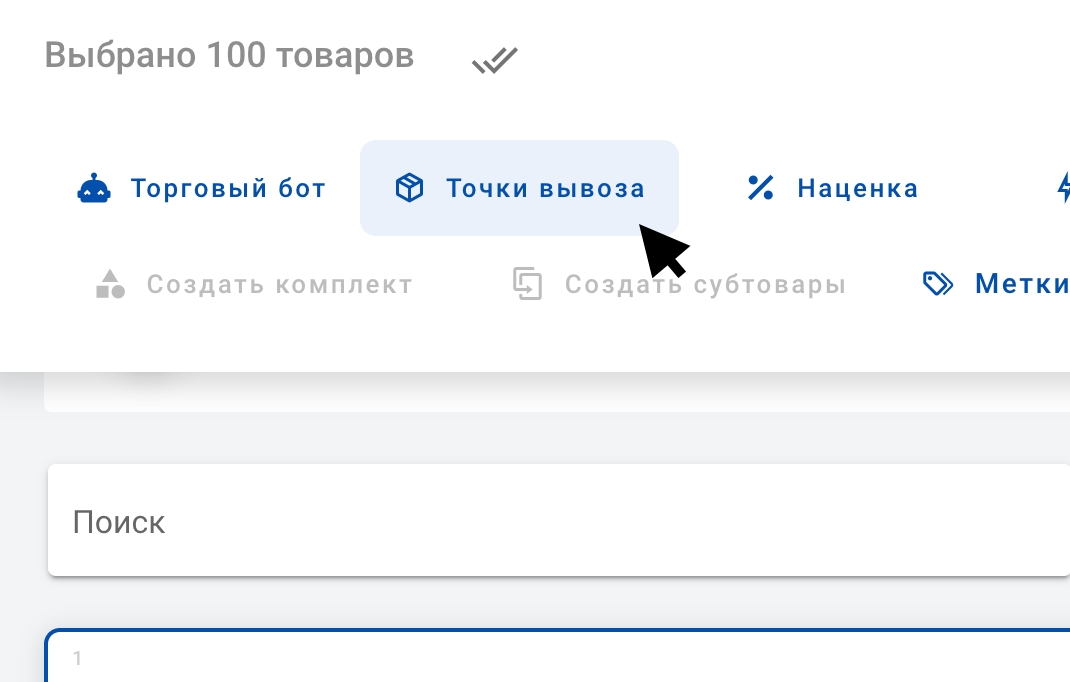Click the lightning bolt icon after Наценка

pos(1063,188)
